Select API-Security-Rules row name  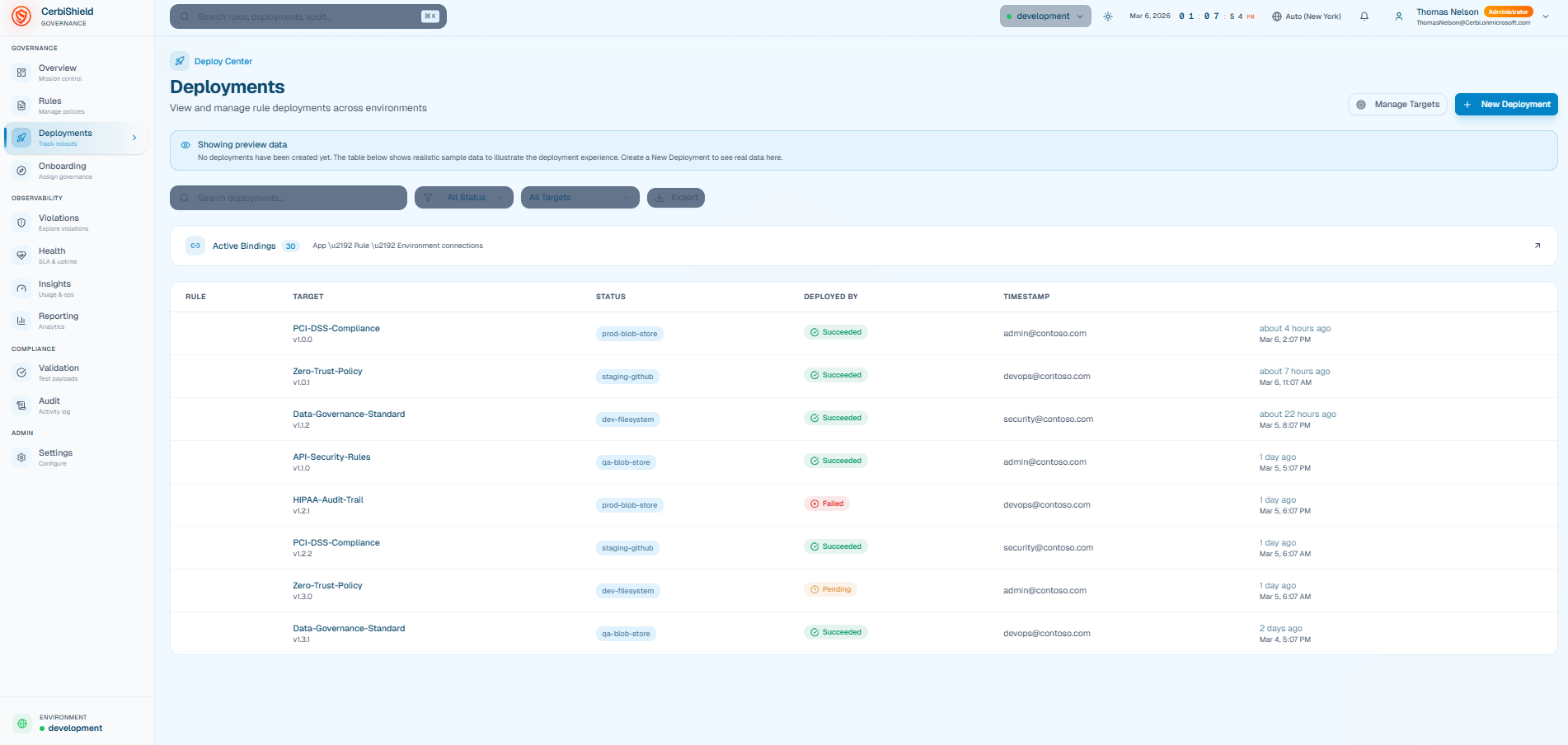point(331,457)
